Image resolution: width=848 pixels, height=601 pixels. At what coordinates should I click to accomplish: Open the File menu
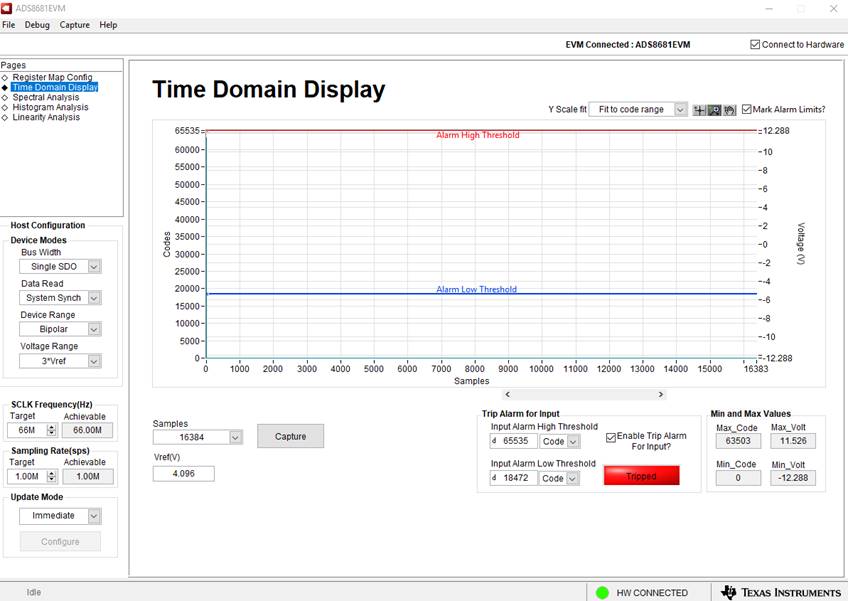(9, 25)
